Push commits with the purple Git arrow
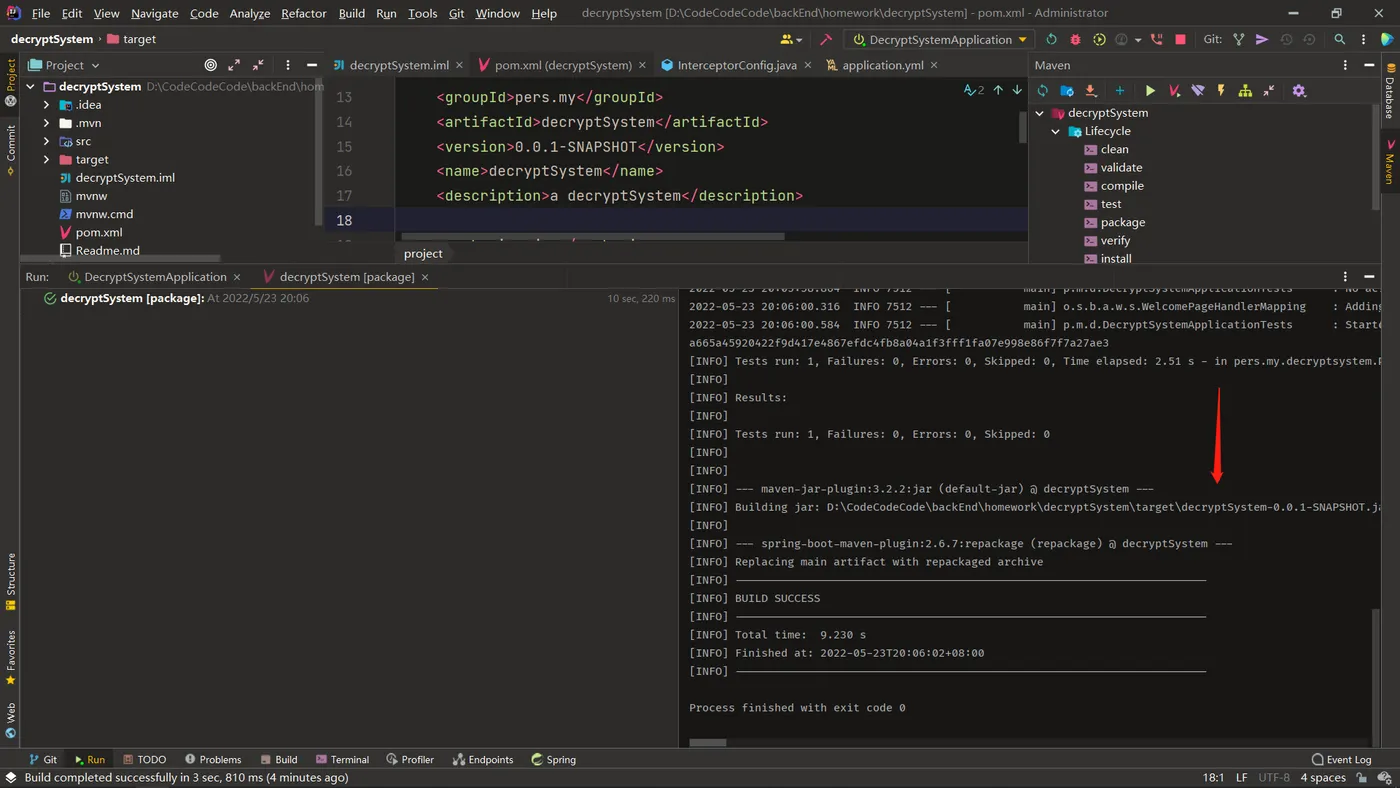Image resolution: width=1400 pixels, height=788 pixels. tap(1262, 39)
